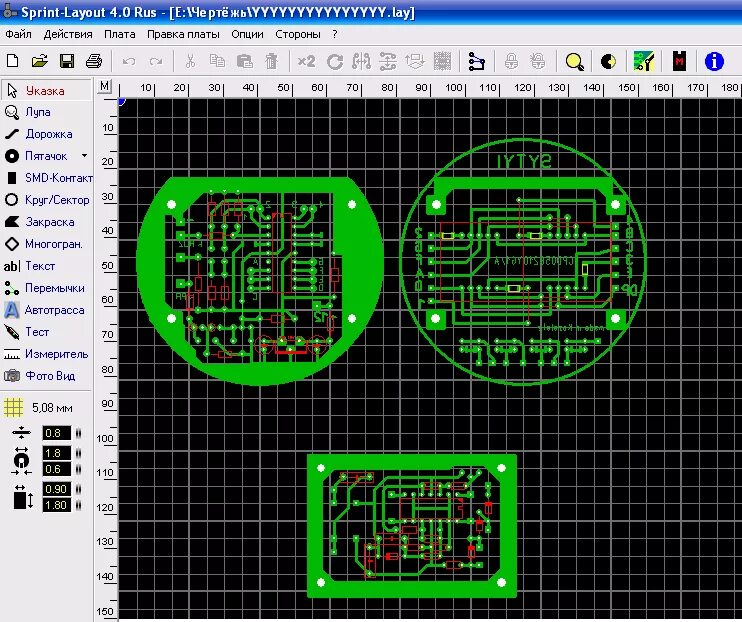Open the Стороны menu
The image size is (742, 622).
[298, 34]
